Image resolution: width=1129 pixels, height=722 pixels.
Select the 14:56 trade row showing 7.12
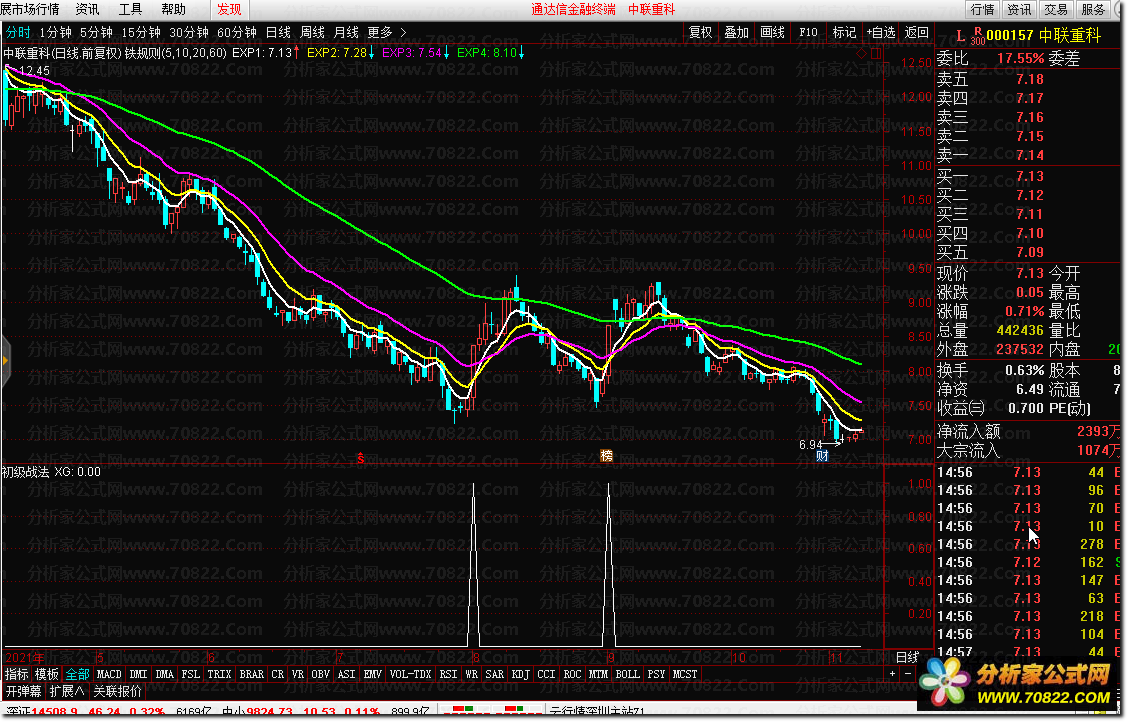pos(1028,562)
